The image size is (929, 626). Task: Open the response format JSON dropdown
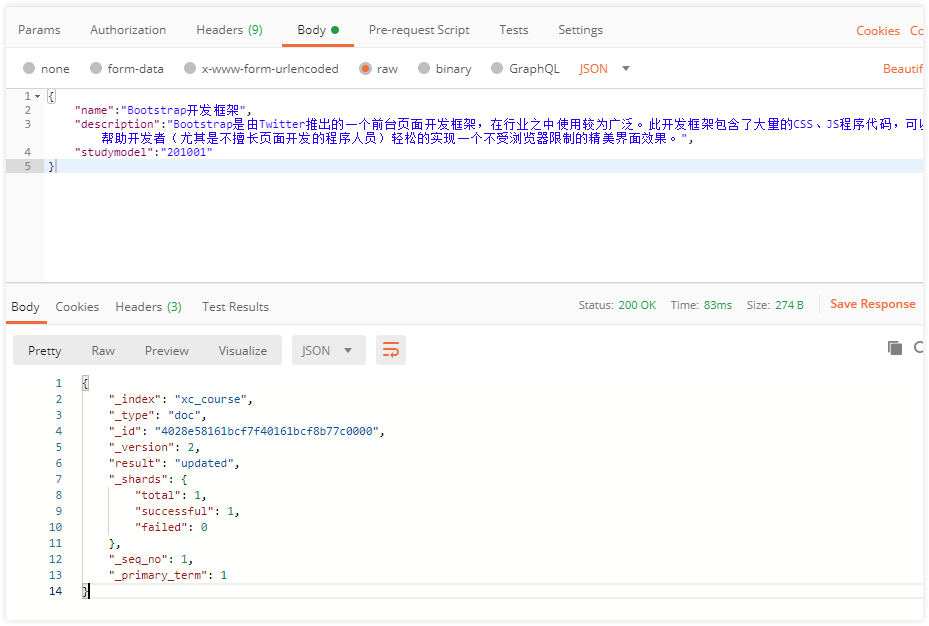pos(328,350)
